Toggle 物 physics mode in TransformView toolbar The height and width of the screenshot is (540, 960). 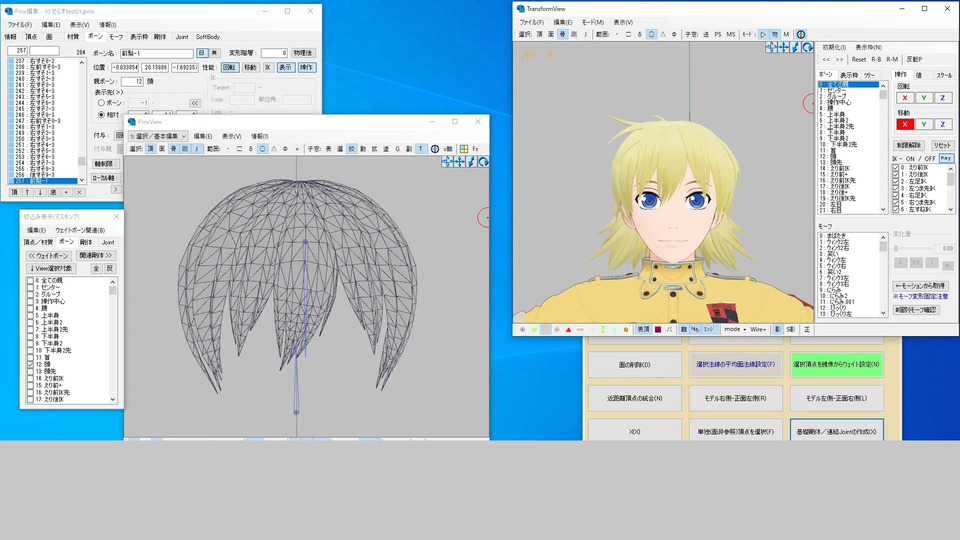pyautogui.click(x=774, y=34)
